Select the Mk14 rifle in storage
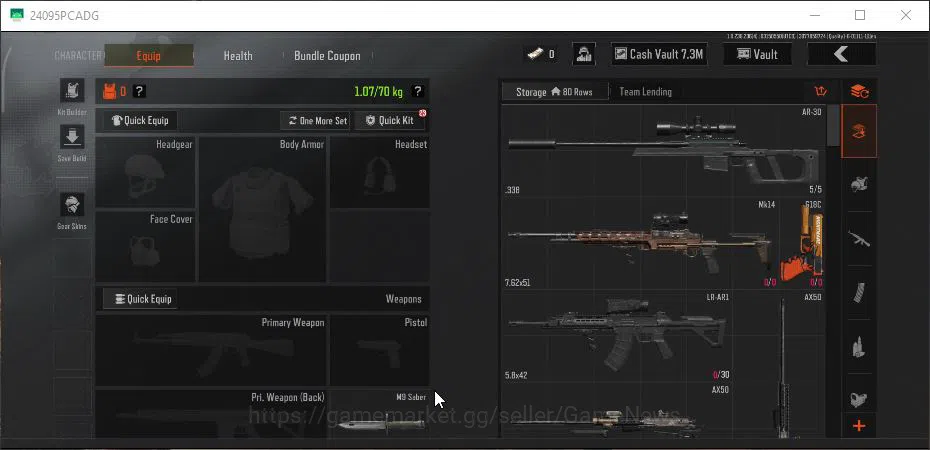The width and height of the screenshot is (930, 450). coord(639,243)
